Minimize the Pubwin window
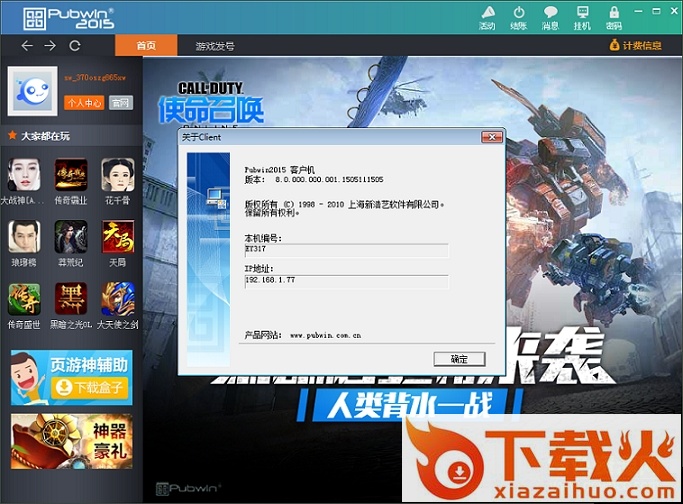683x504 pixels. [x=639, y=11]
